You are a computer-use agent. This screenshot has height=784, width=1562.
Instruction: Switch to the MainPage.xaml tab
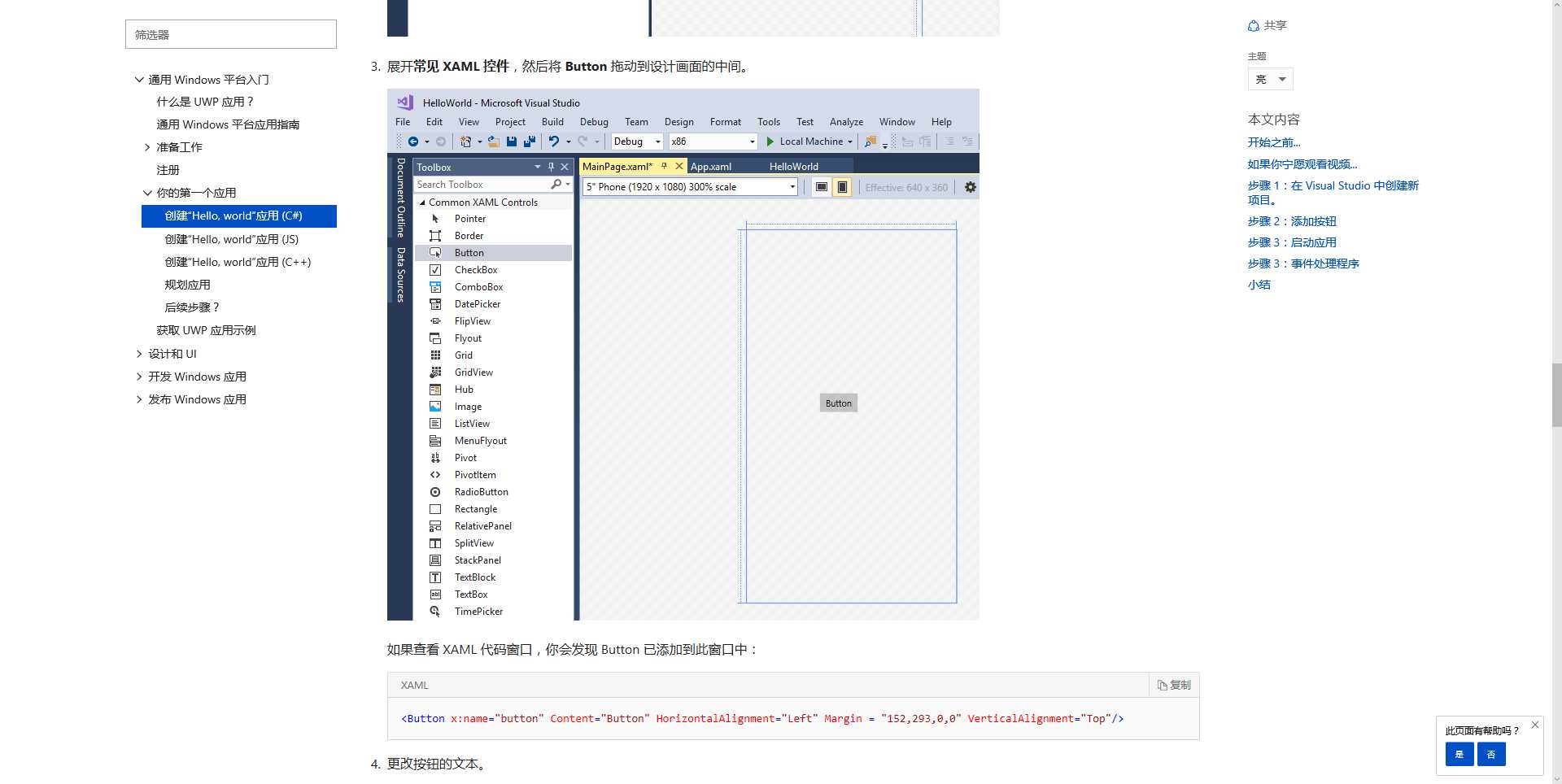point(617,167)
